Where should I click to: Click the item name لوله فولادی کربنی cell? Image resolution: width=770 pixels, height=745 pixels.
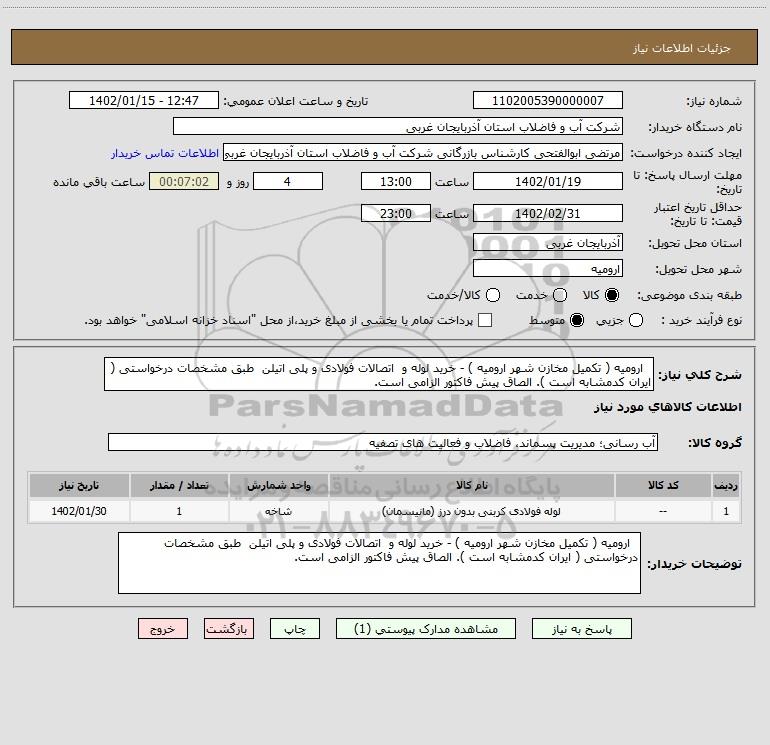point(471,511)
